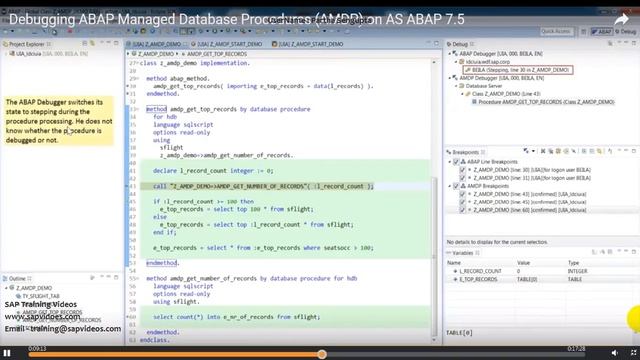Screen dimensions: 640x360
Task: Toggle the Z_AMDP_DEMO line 43 breakpoint checkbox
Action: (462, 194)
